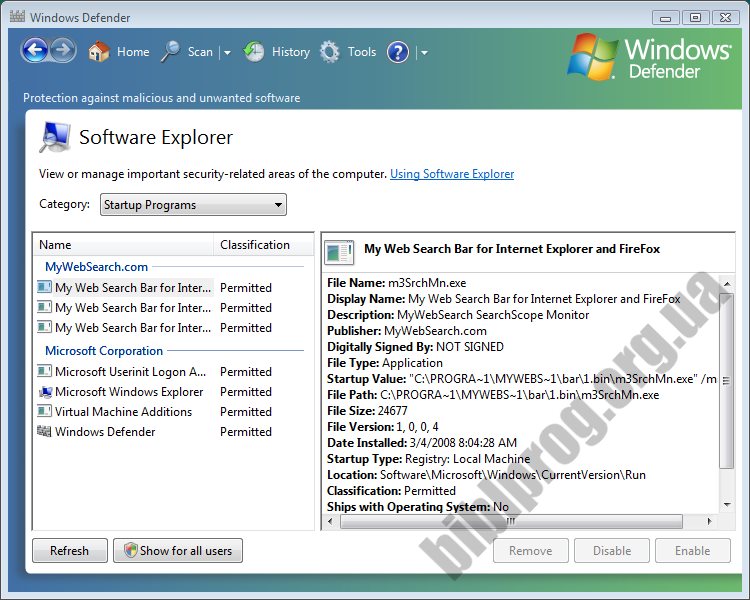Open the Home menu label
750x600 pixels.
[x=133, y=52]
